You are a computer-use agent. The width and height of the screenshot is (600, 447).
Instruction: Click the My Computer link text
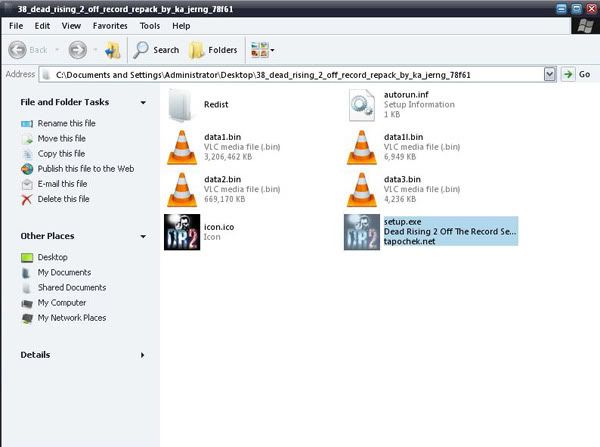click(x=62, y=303)
